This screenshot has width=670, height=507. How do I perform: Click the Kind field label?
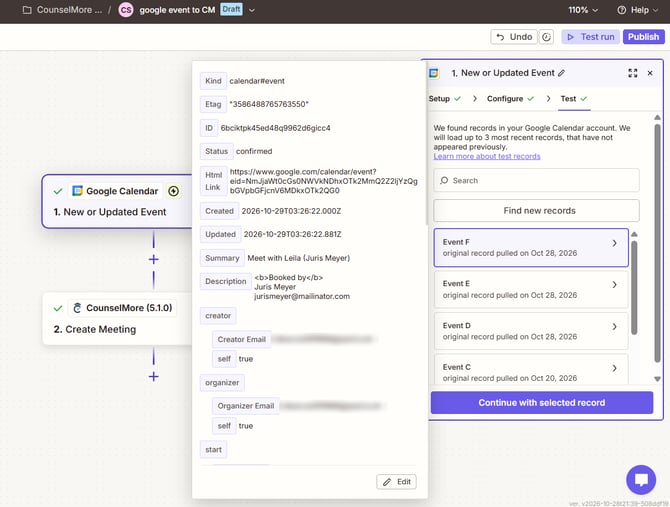pos(213,81)
